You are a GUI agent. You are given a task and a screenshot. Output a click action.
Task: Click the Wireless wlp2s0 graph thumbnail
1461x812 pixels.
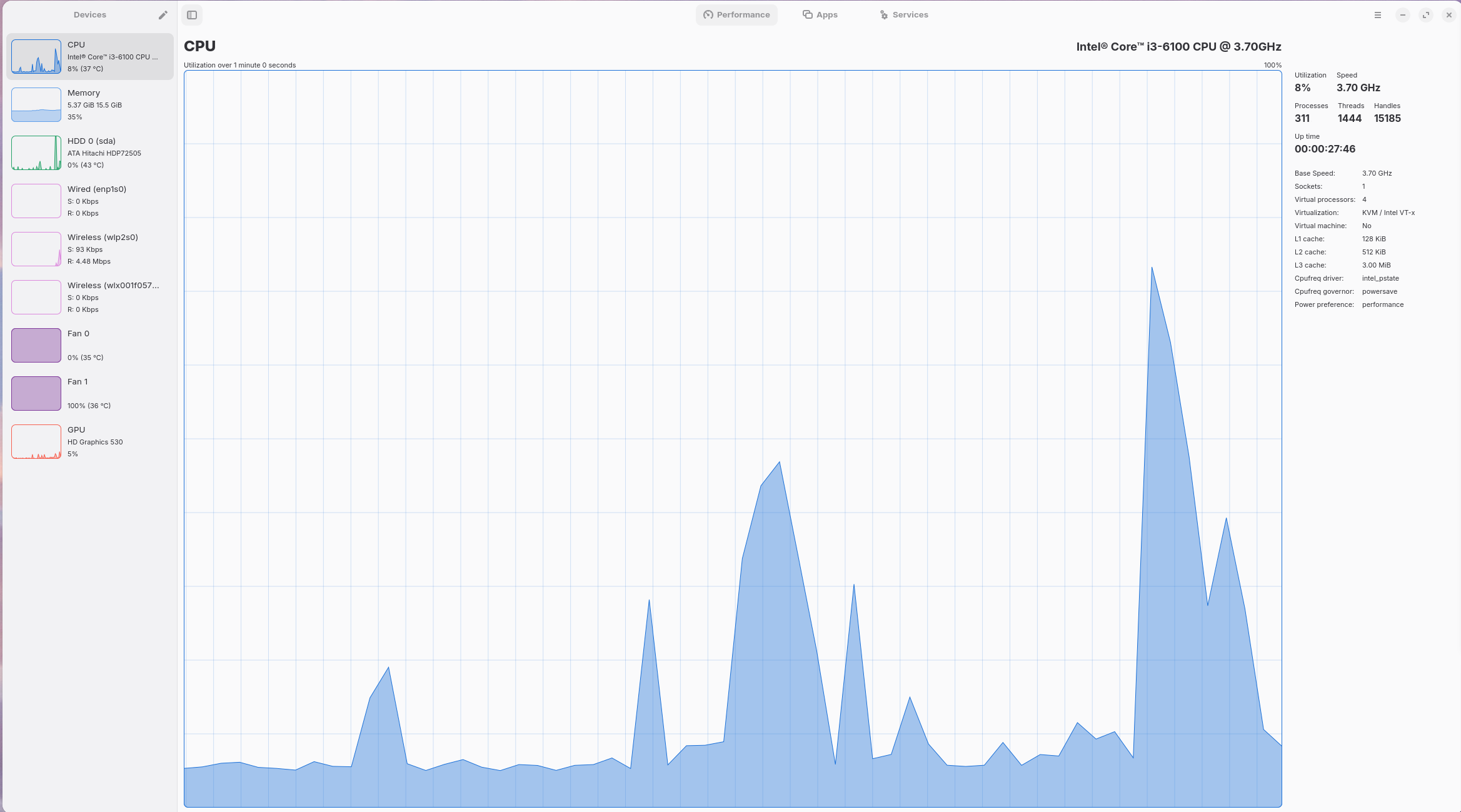click(x=36, y=249)
